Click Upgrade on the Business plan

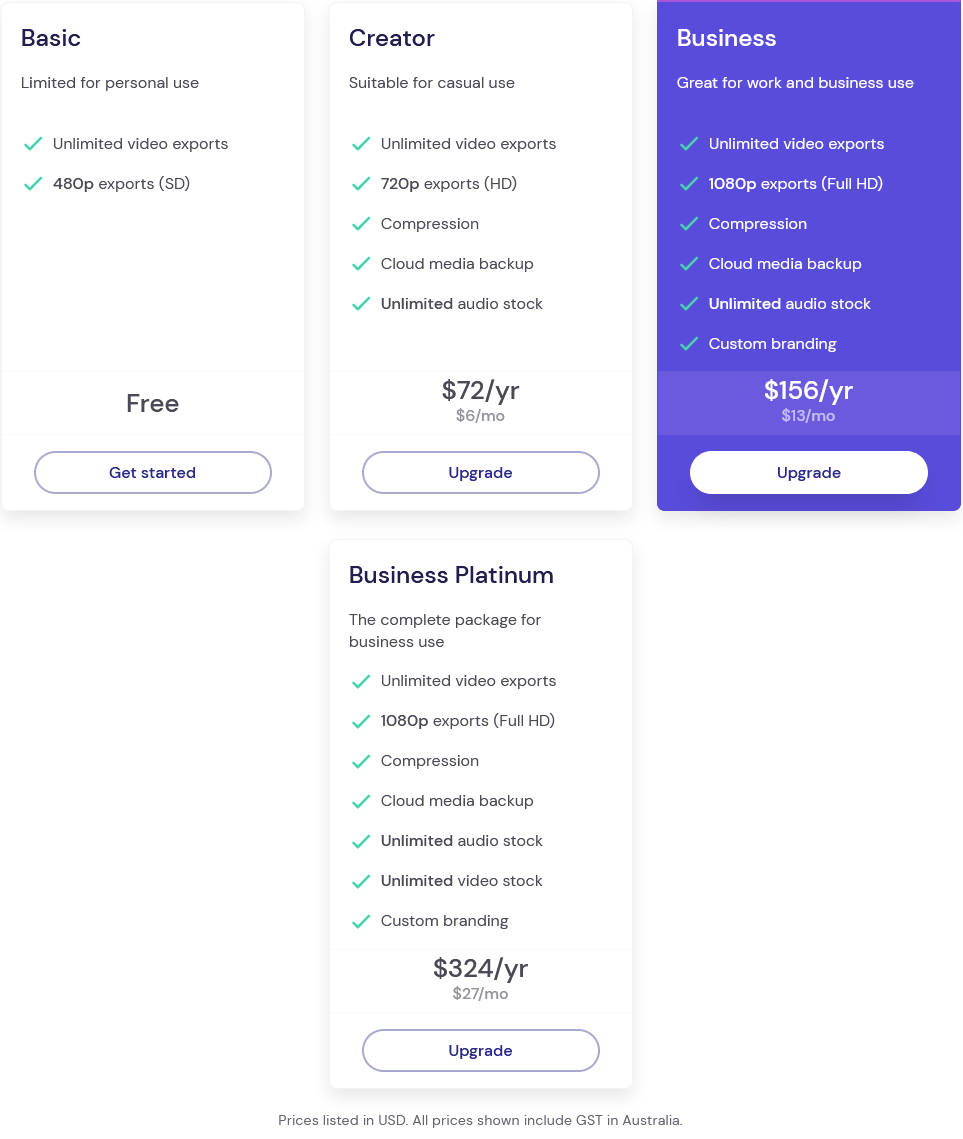point(808,471)
